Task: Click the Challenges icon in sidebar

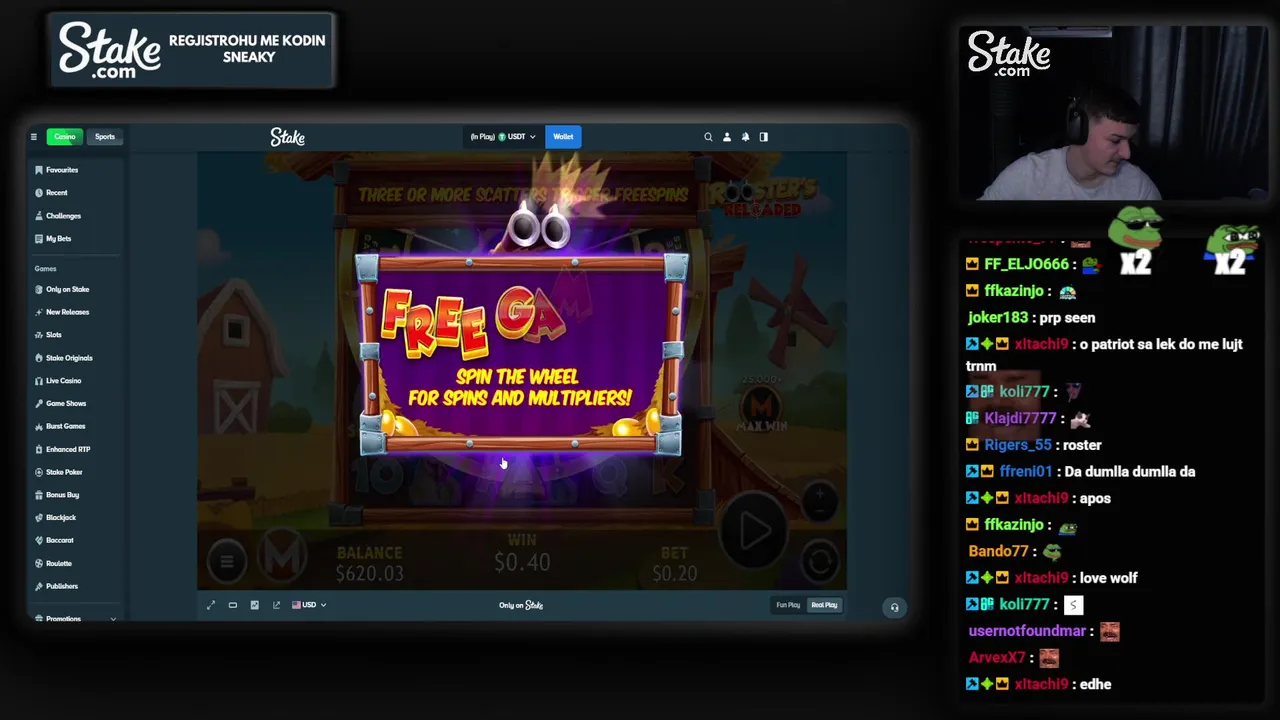Action: pos(38,216)
